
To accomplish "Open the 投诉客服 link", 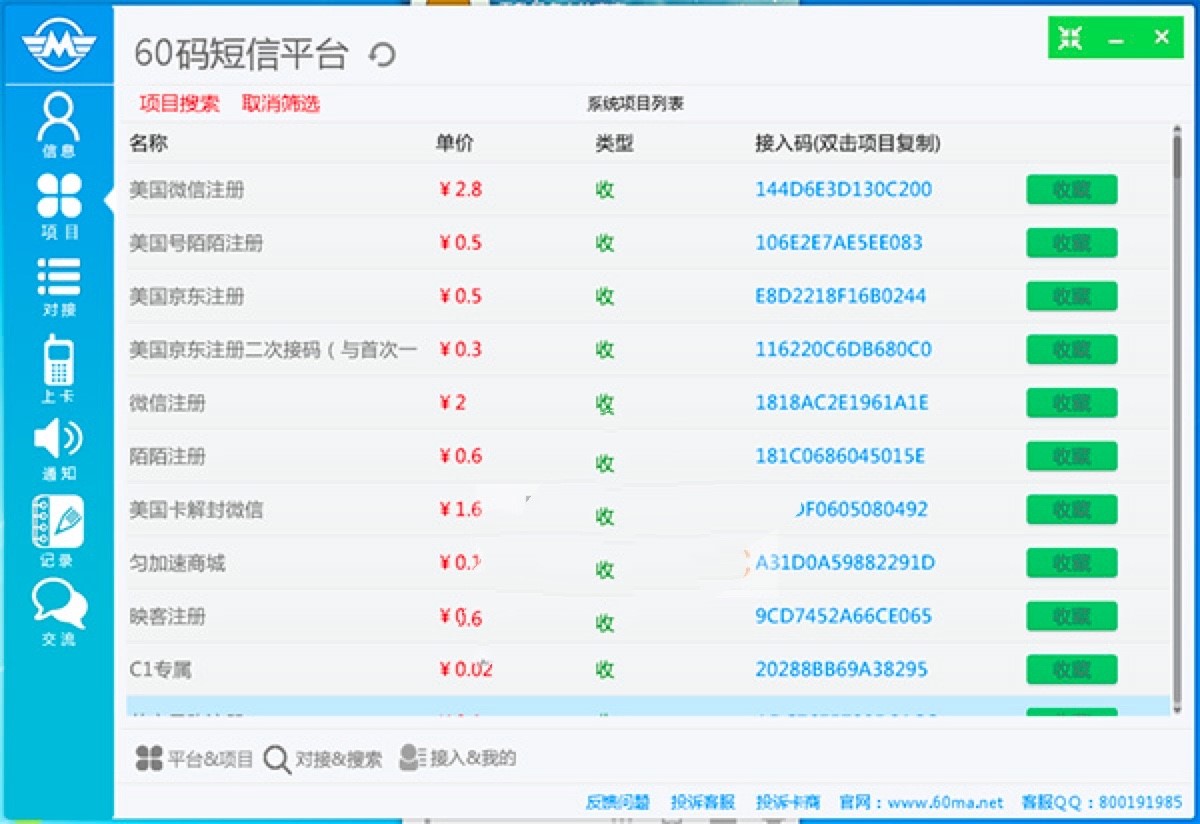I will pos(703,802).
